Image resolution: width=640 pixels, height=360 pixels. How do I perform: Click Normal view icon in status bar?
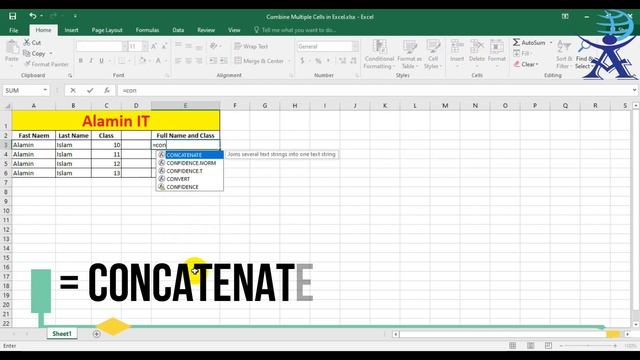(x=513, y=346)
